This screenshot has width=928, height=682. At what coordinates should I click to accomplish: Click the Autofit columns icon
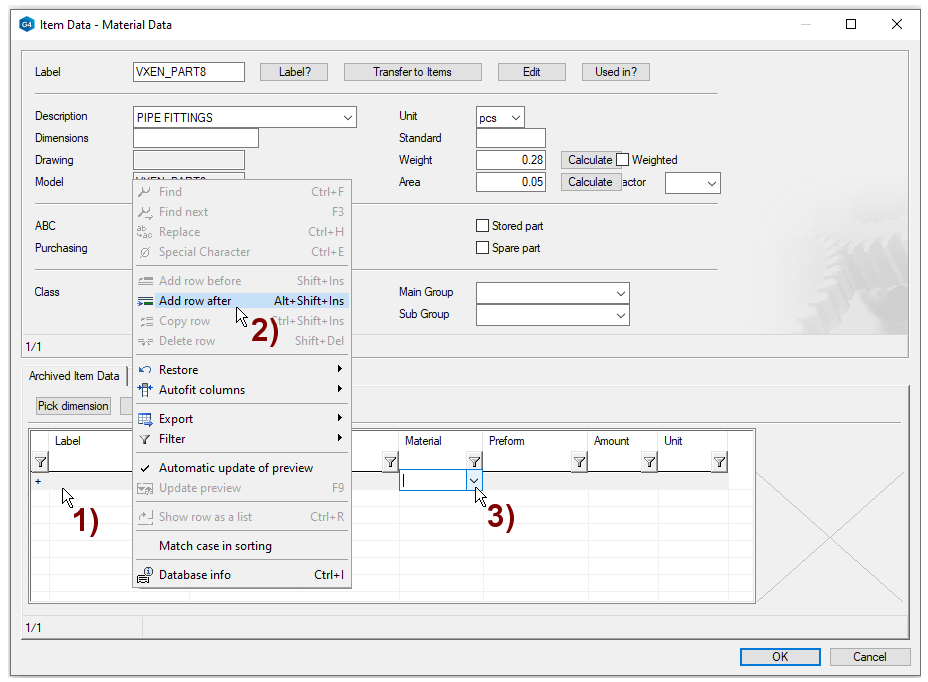point(144,390)
